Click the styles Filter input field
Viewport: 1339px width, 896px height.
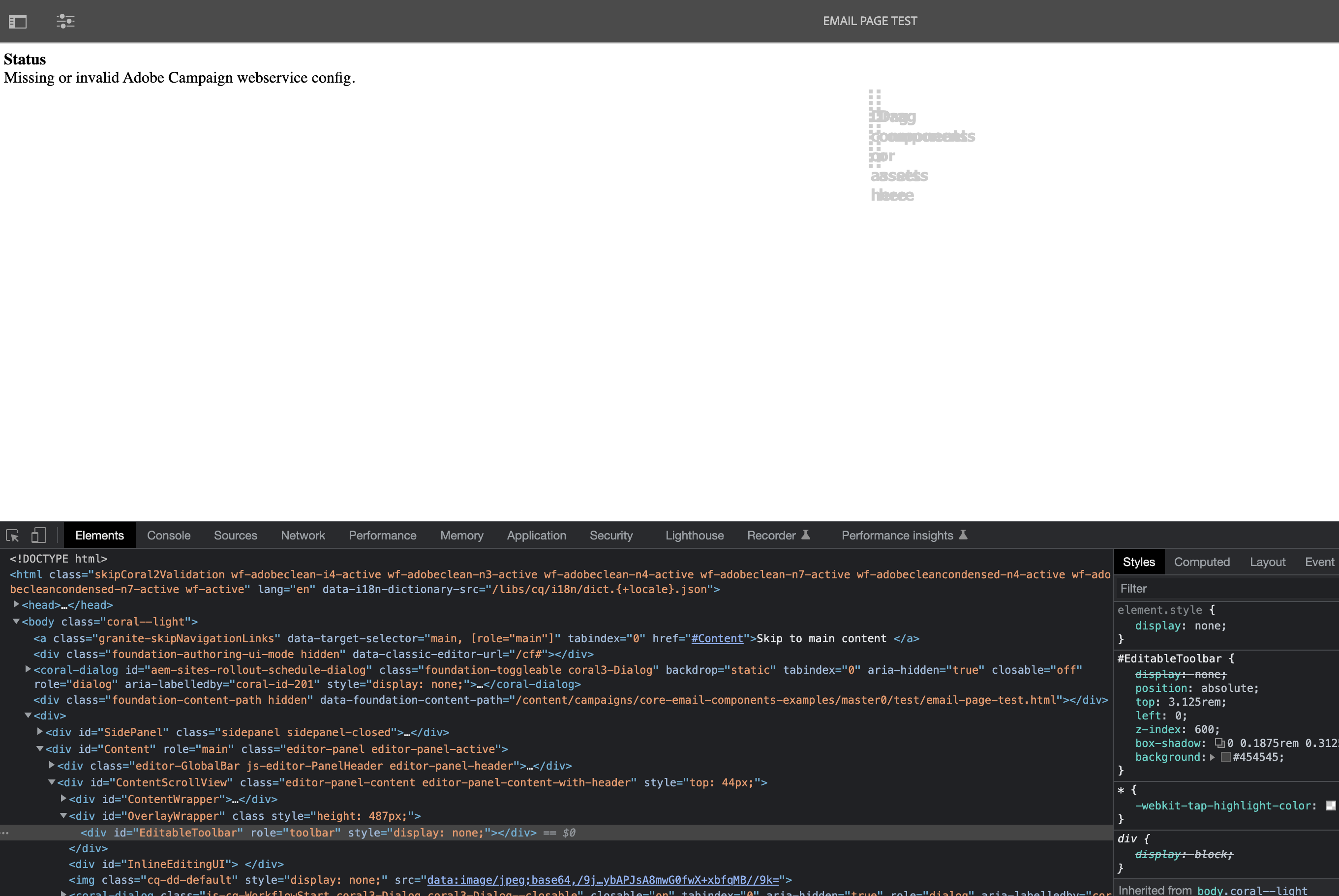(1223, 588)
